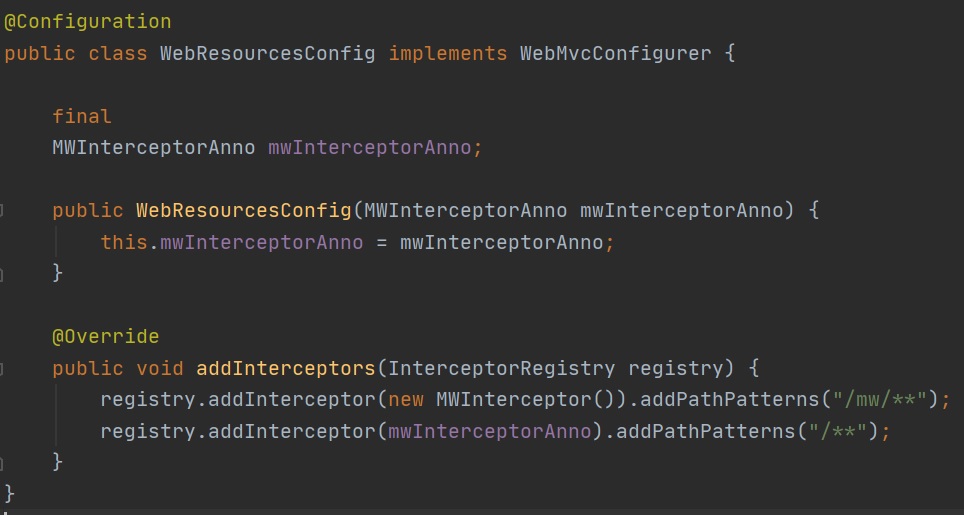
Task: Select WebResourcesConfig in the class declaration line
Action: 268,53
